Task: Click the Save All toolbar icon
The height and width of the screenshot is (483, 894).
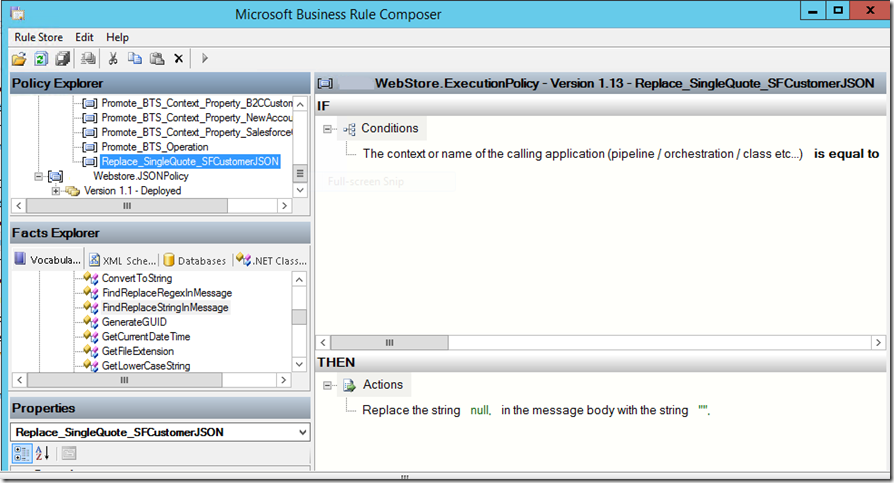Action: pos(63,58)
